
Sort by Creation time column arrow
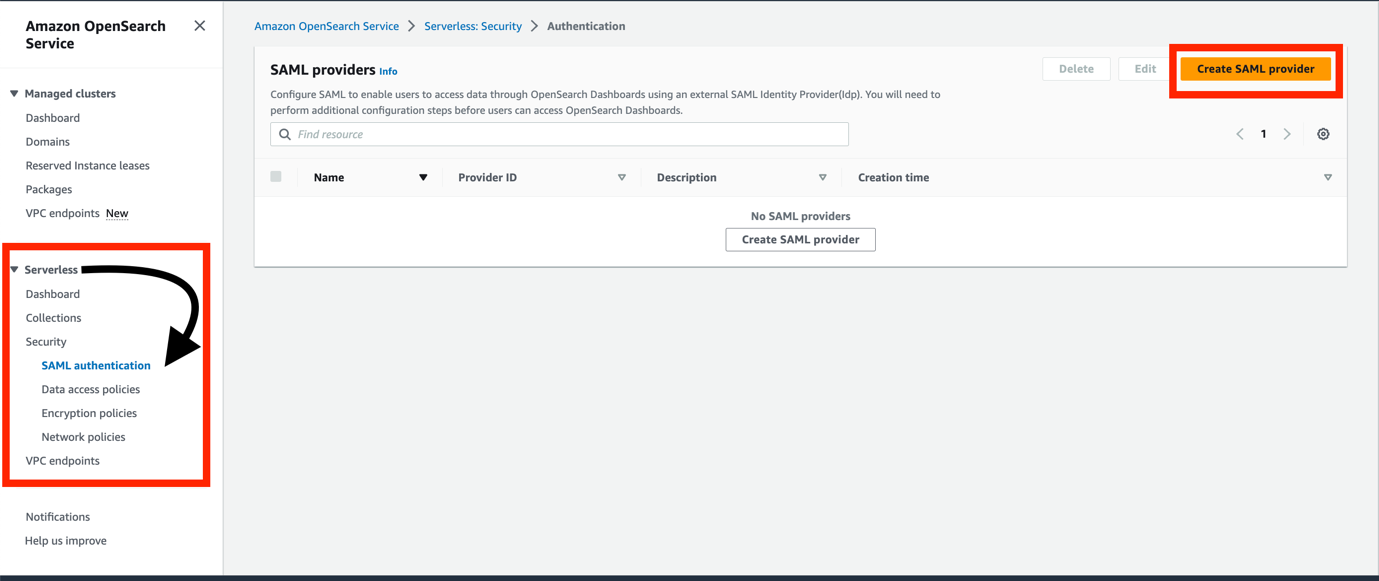click(x=1328, y=178)
